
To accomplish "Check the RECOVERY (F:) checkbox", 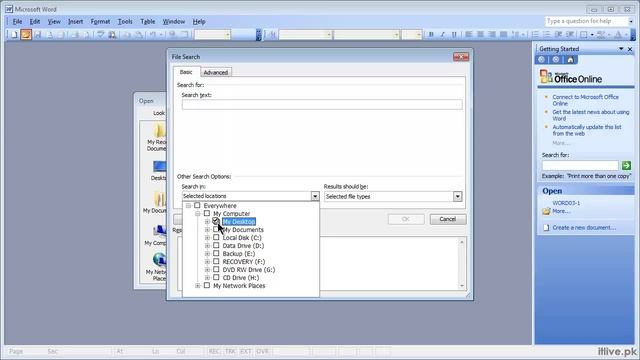I will point(216,261).
